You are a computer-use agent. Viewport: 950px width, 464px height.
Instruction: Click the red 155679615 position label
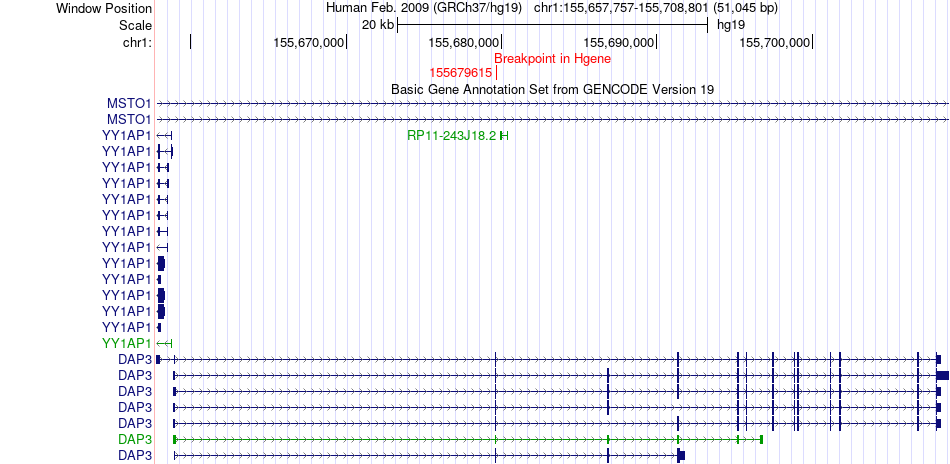460,73
